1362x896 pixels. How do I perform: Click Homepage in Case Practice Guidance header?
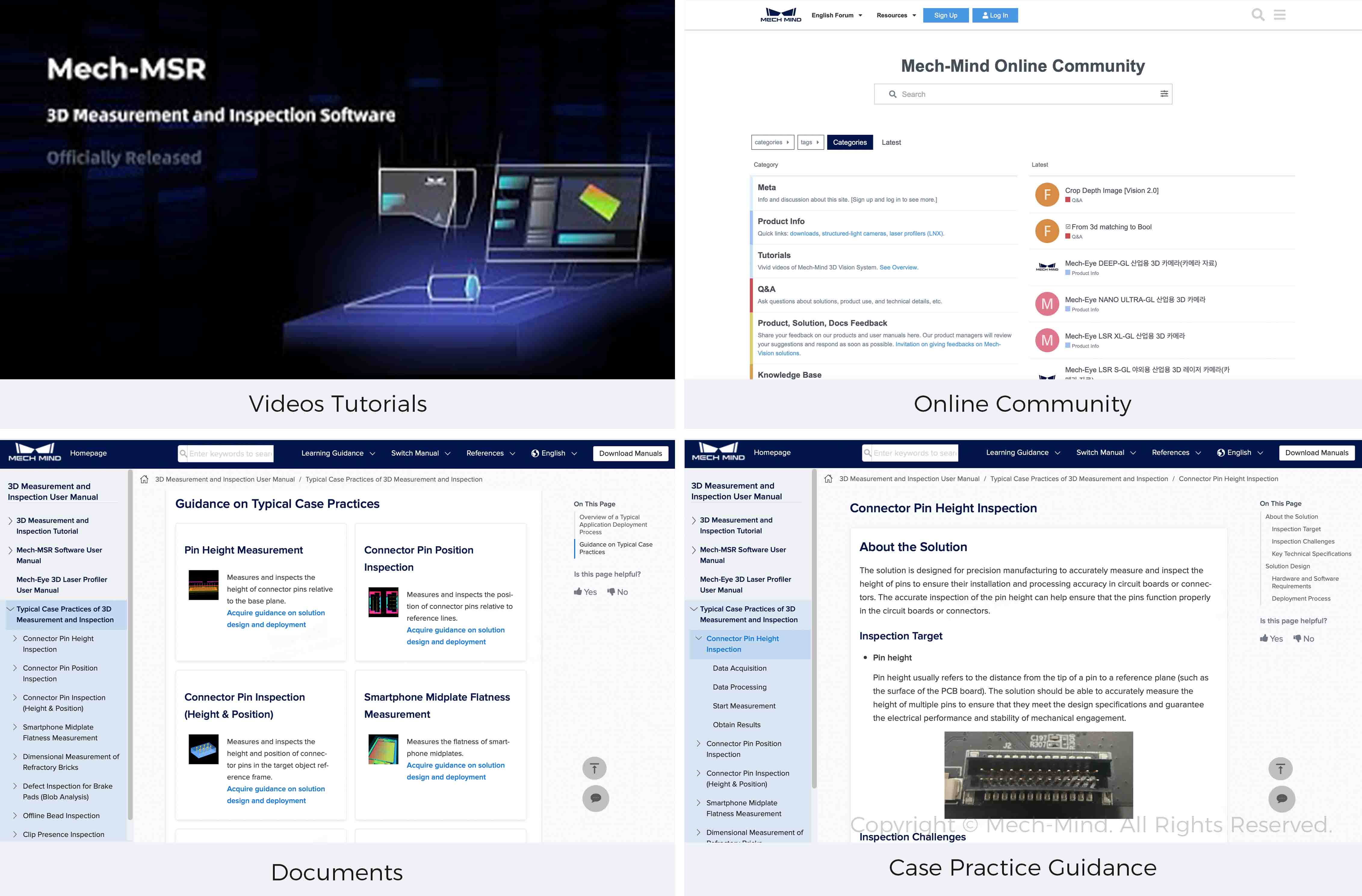772,452
